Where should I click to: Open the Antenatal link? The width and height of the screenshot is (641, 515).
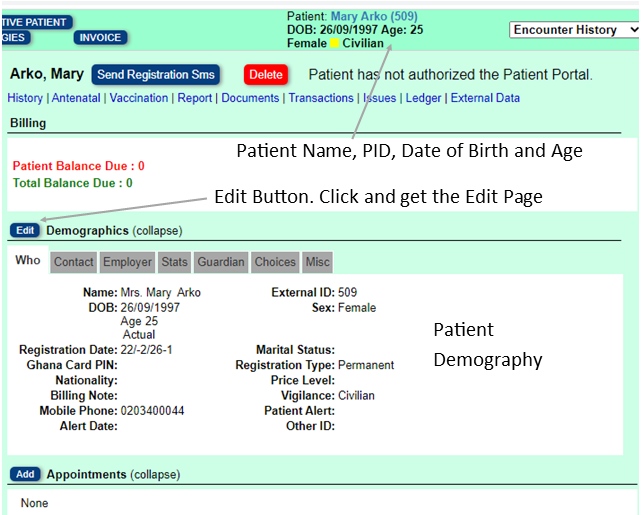pos(76,98)
